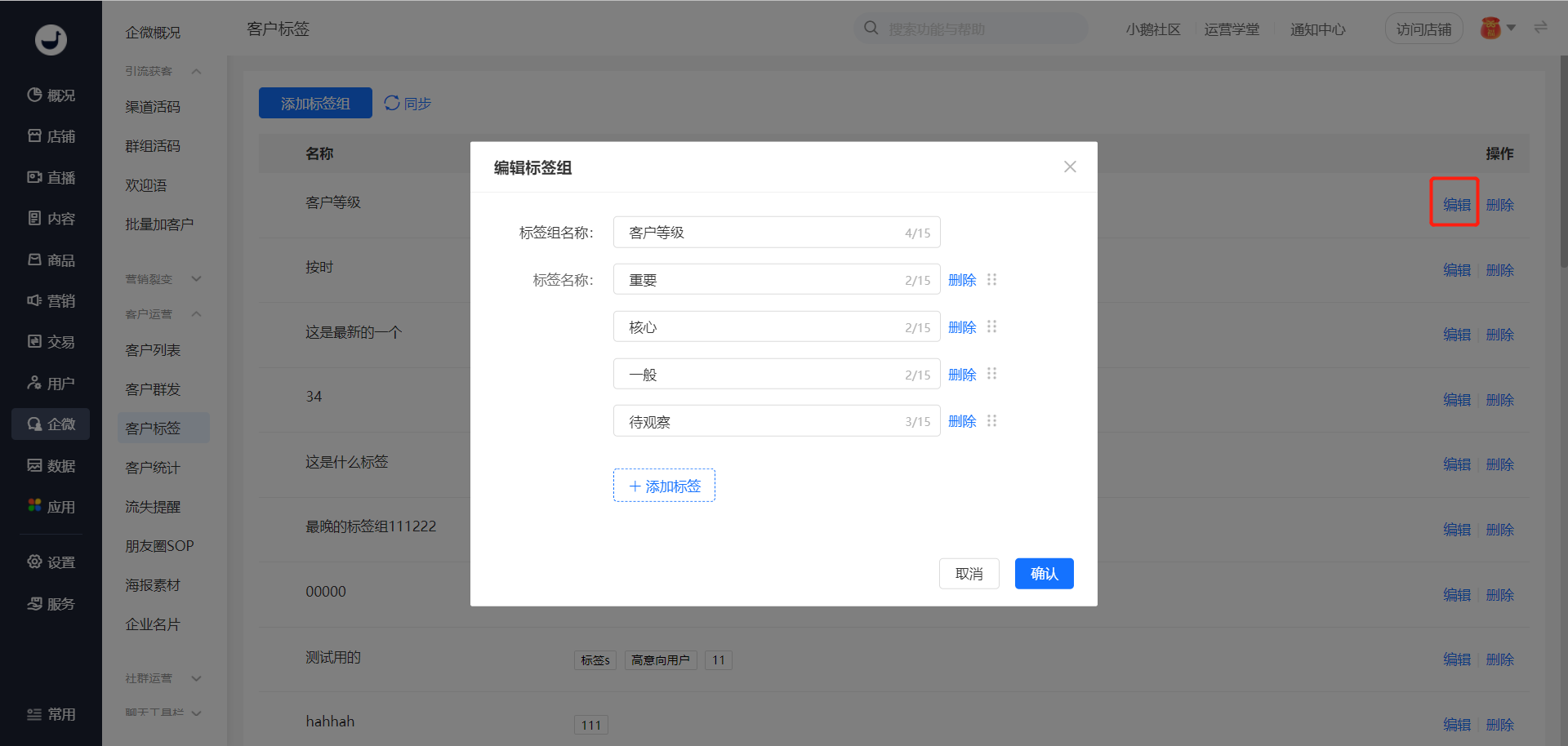Open 企业名片 submenu item
Viewport: 1568px width, 746px height.
coord(153,624)
